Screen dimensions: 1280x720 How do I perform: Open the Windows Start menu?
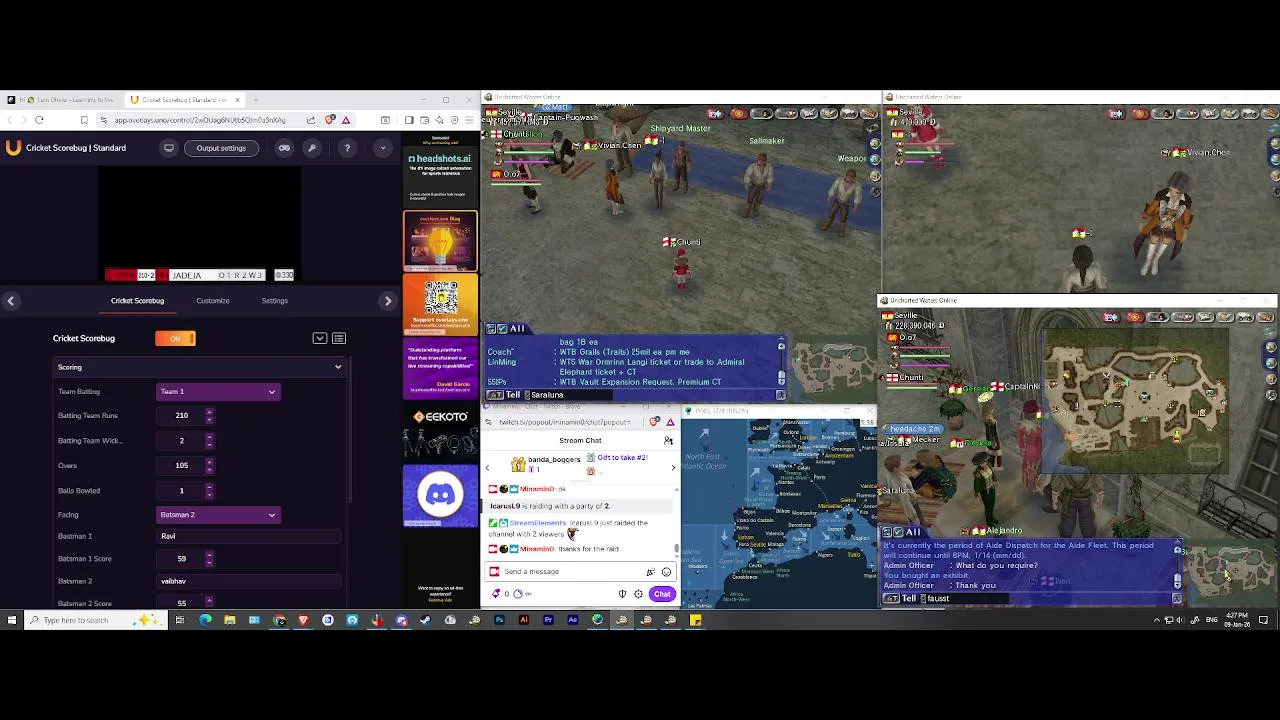(11, 620)
